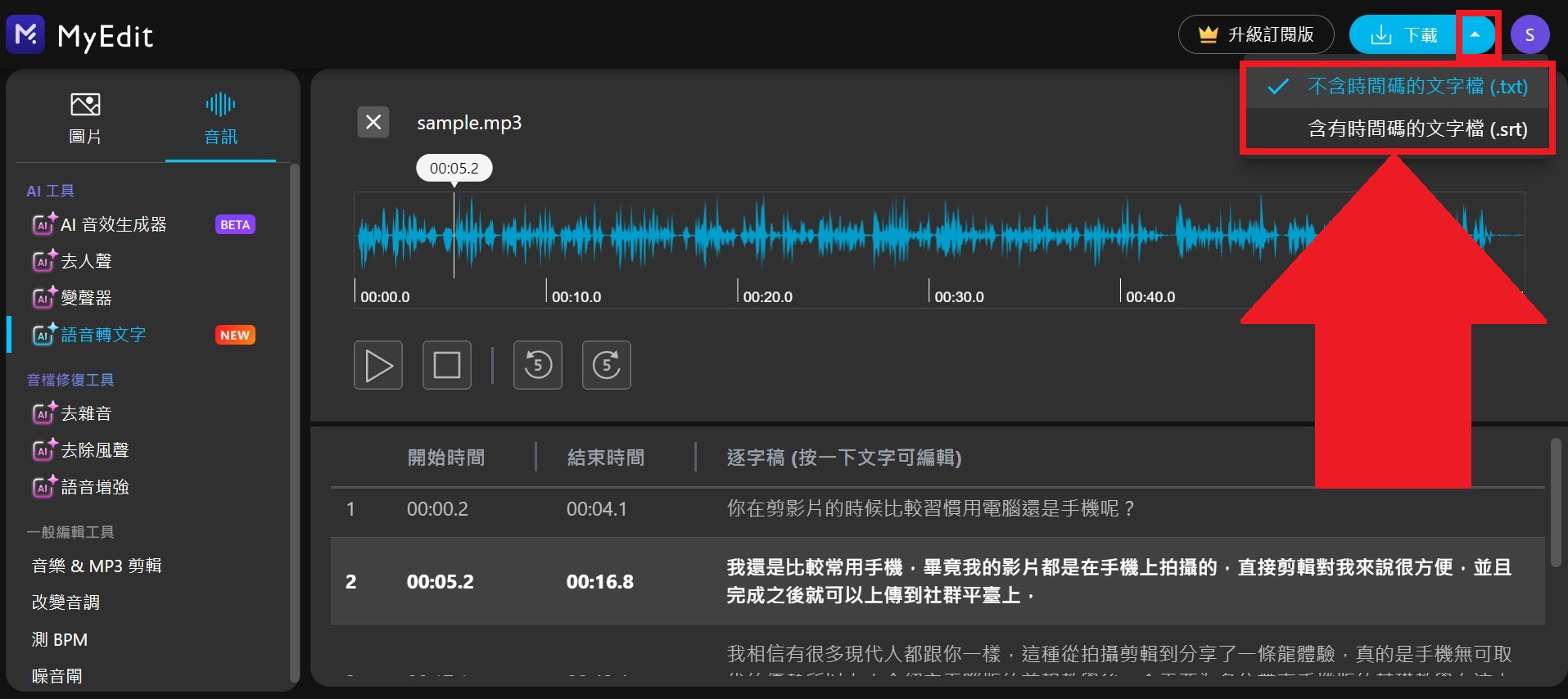The image size is (1568, 699).
Task: Rewind audio 5 seconds
Action: (538, 365)
